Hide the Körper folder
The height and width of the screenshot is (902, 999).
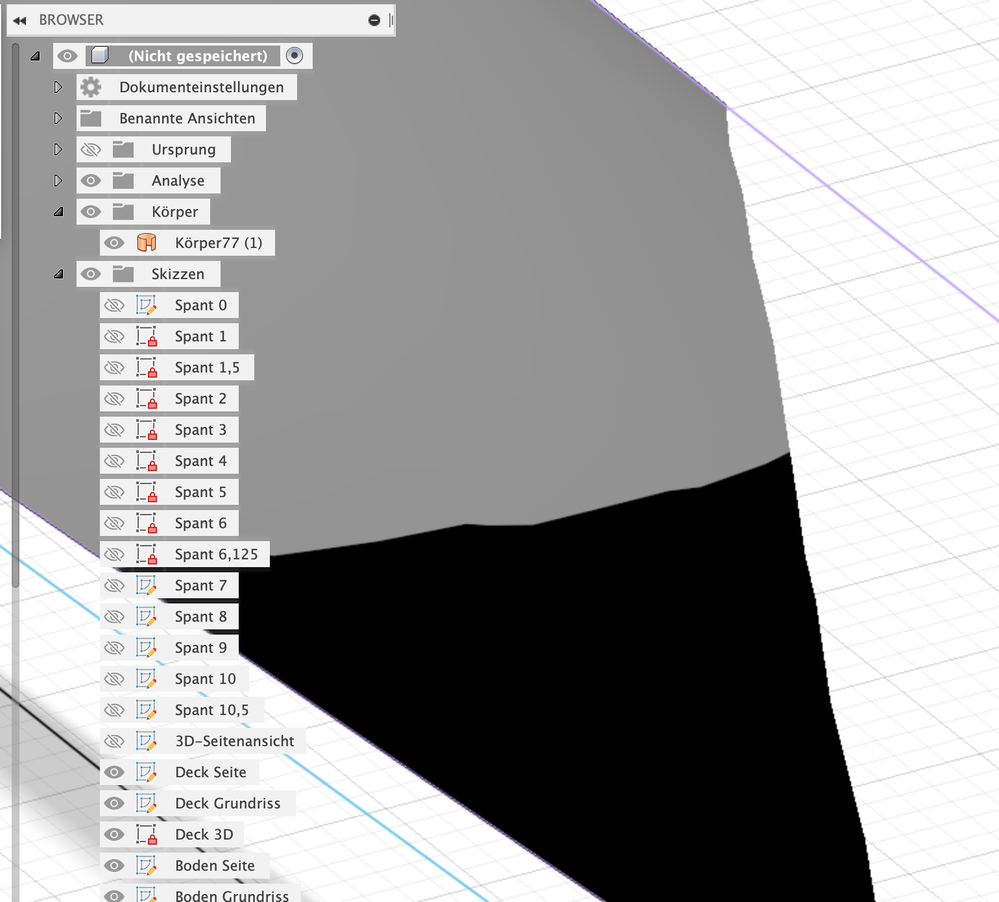pyautogui.click(x=91, y=211)
